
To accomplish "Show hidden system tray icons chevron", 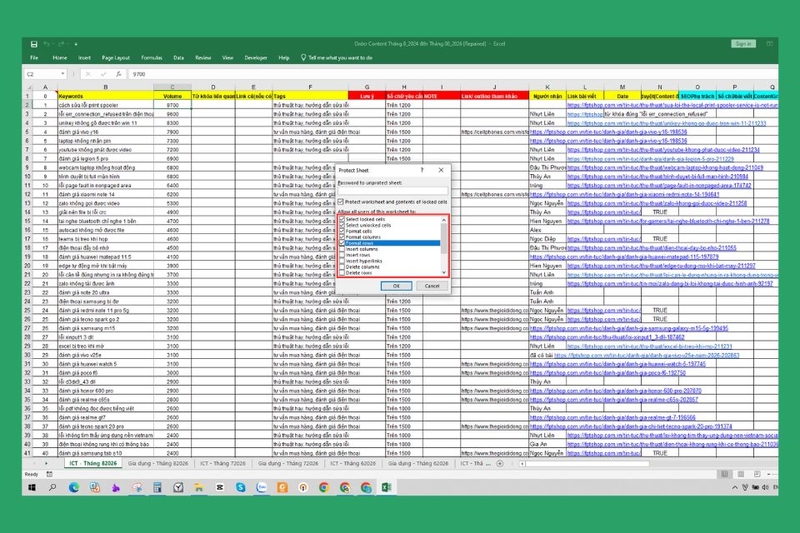I will pyautogui.click(x=734, y=488).
